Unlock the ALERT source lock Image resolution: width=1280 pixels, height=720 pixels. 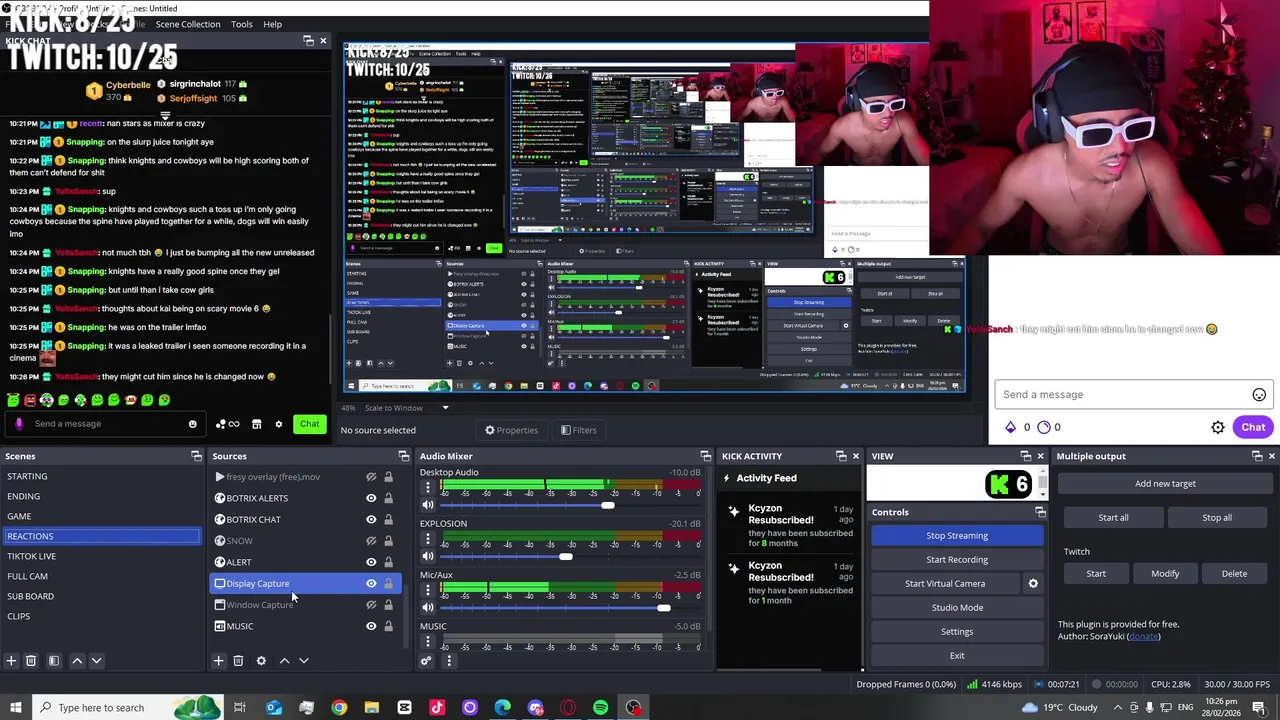tap(388, 562)
